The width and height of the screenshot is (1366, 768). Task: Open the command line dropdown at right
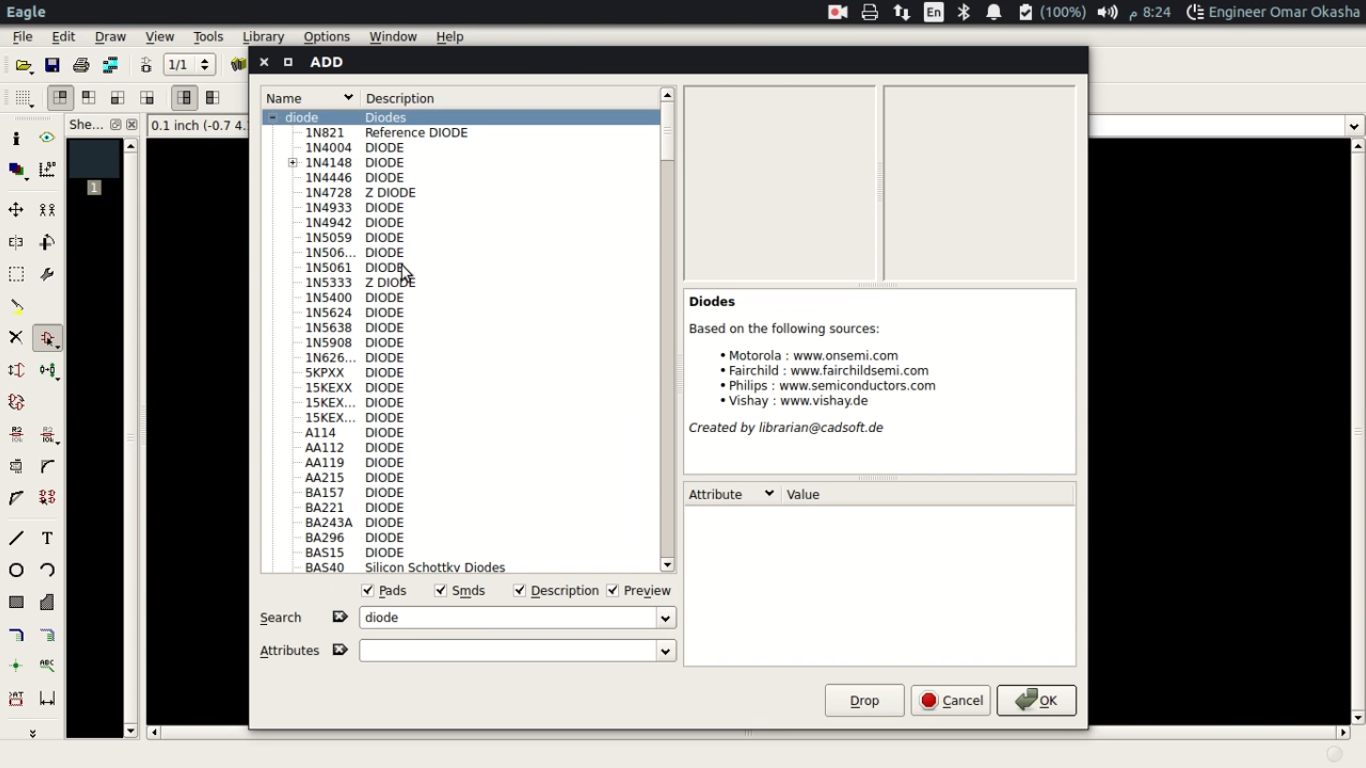(1354, 126)
